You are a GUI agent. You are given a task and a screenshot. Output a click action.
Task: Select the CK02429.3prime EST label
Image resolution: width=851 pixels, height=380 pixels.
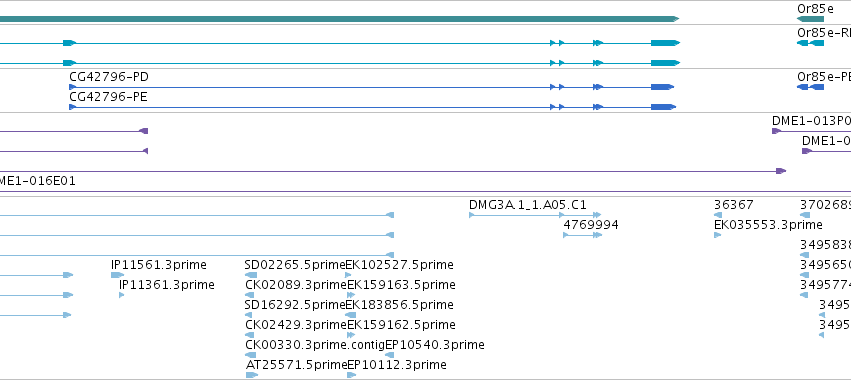click(x=296, y=325)
